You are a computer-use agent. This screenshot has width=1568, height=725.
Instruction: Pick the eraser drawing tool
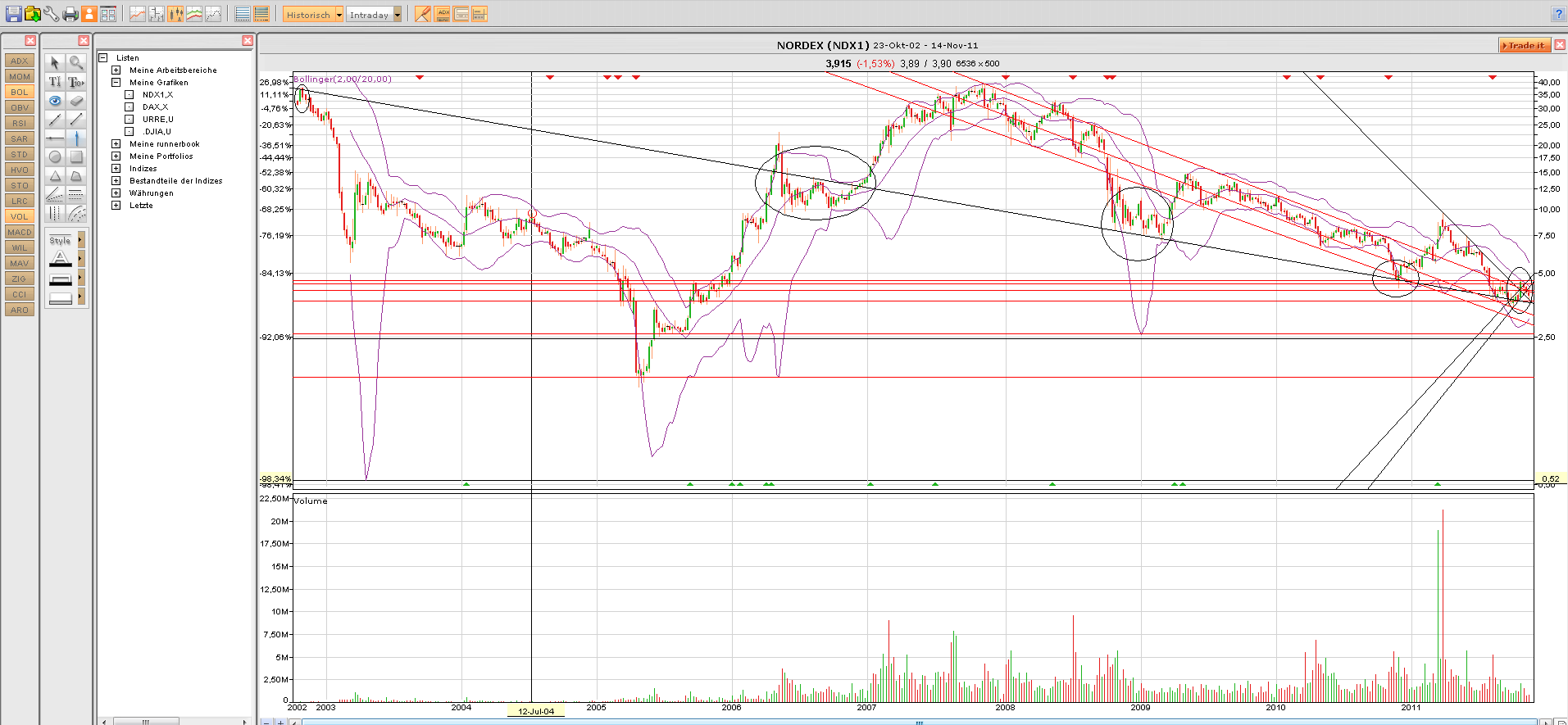(76, 101)
